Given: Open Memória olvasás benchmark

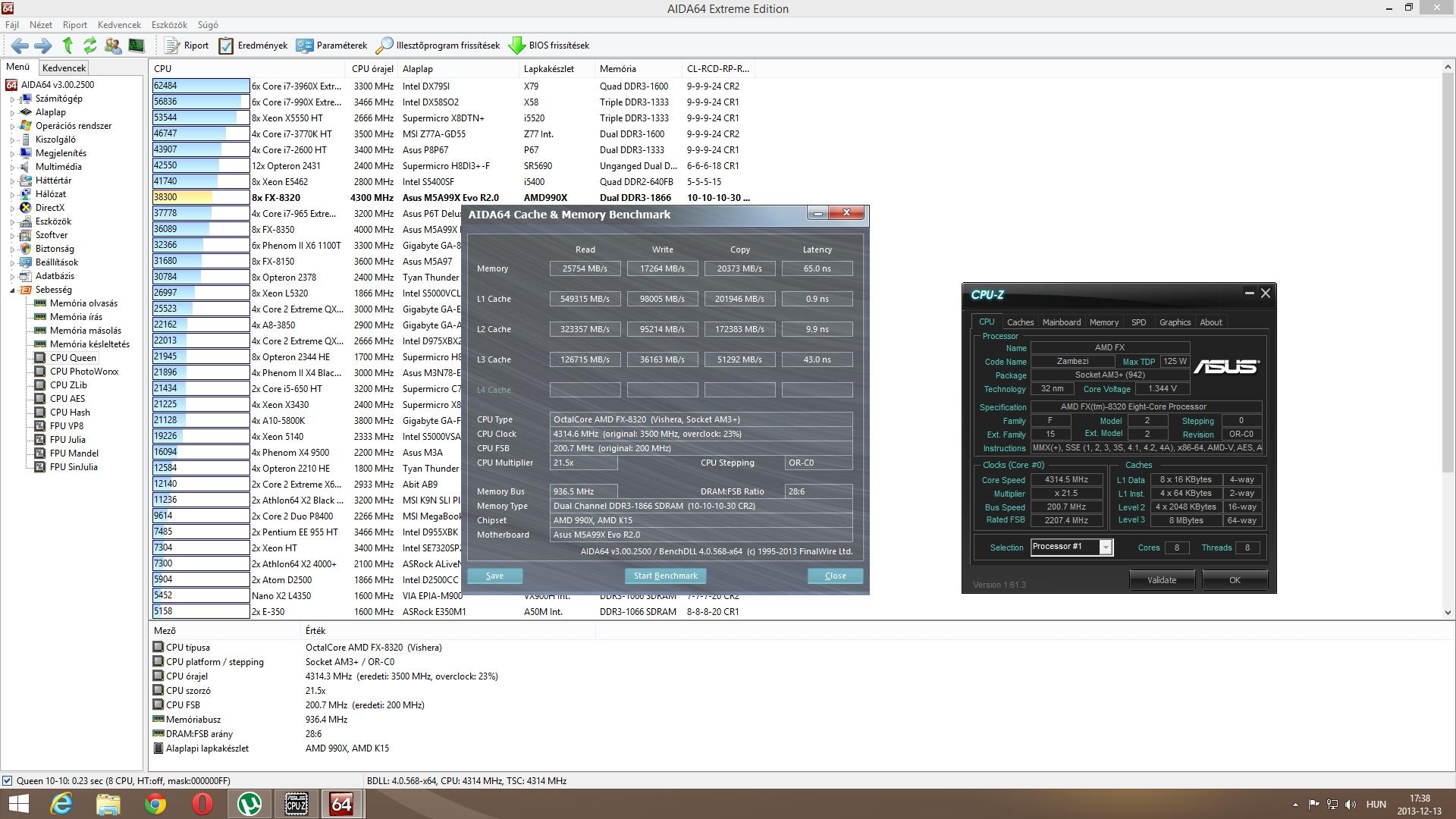Looking at the screenshot, I should coord(83,303).
